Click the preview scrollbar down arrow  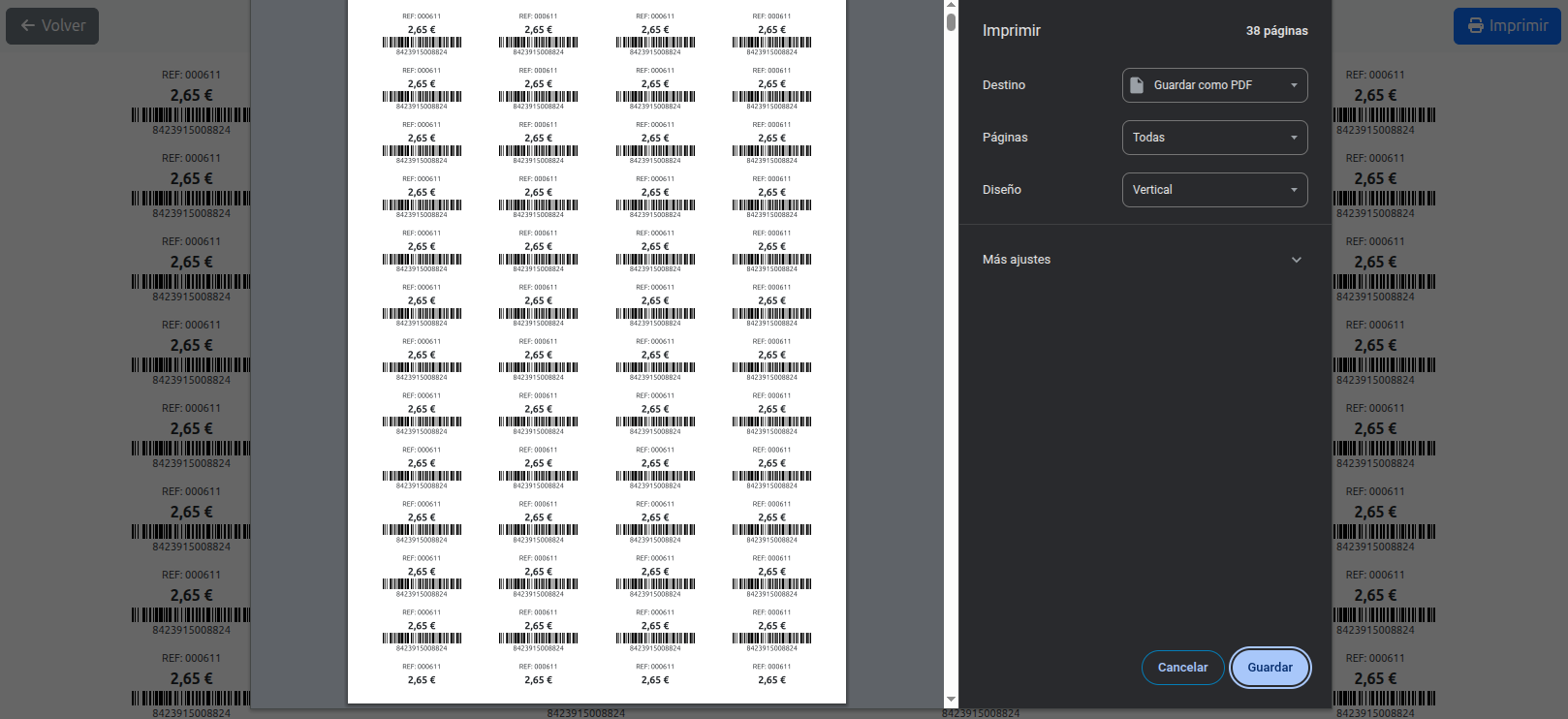click(x=951, y=699)
